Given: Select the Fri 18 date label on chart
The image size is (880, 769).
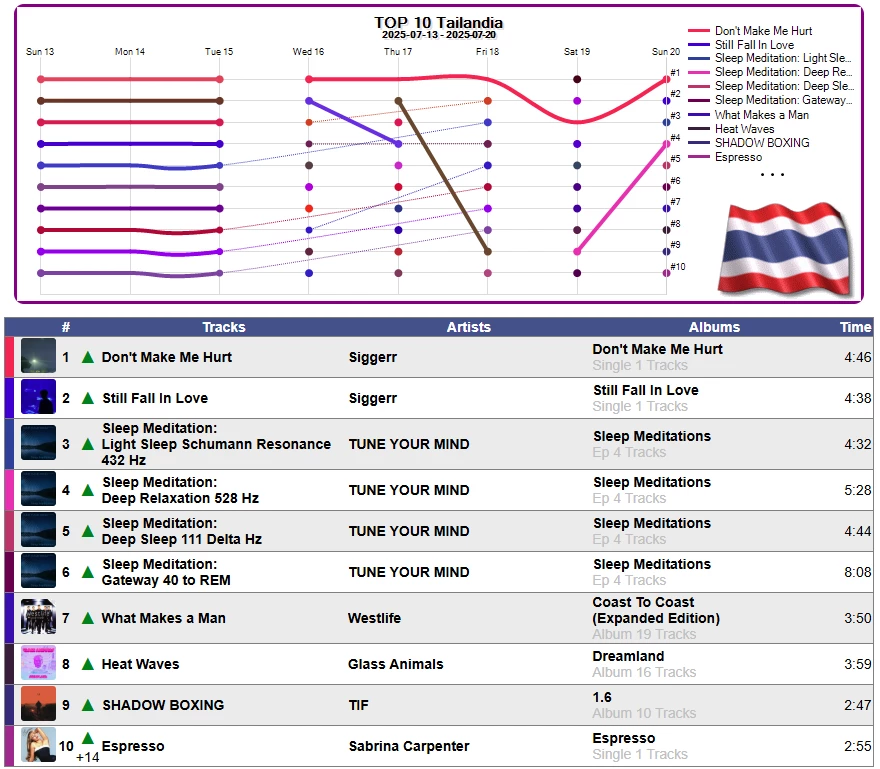Looking at the screenshot, I should point(487,52).
